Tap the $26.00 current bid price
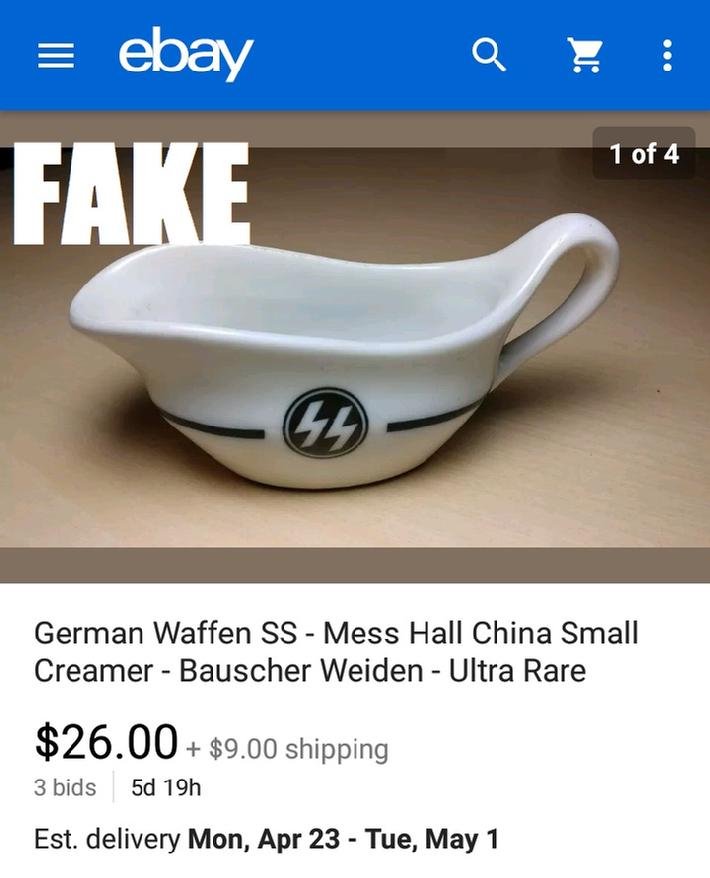 tap(106, 742)
